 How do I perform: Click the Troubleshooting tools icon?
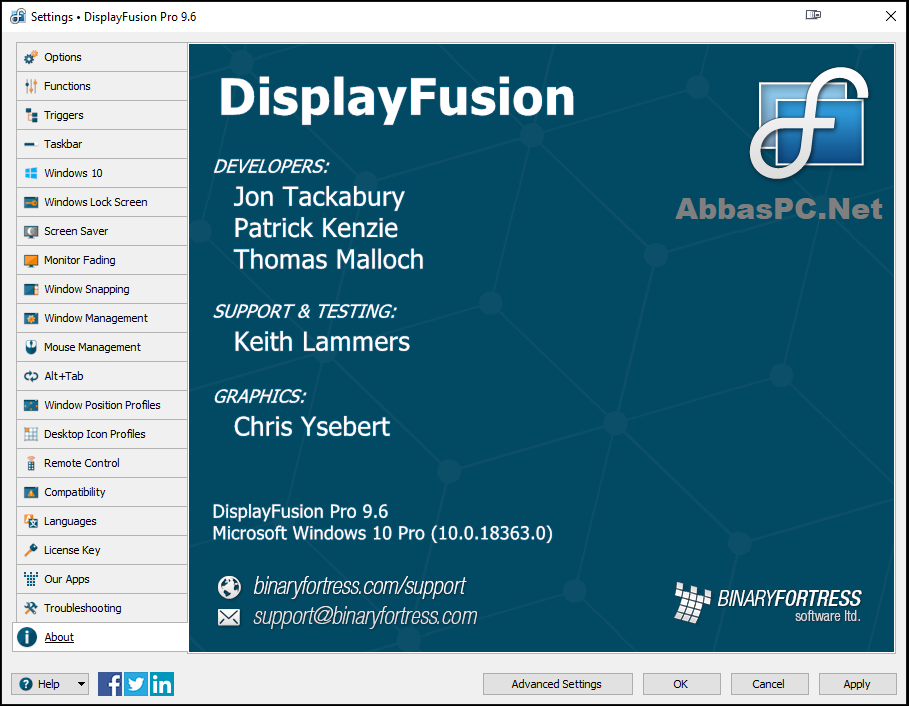31,608
